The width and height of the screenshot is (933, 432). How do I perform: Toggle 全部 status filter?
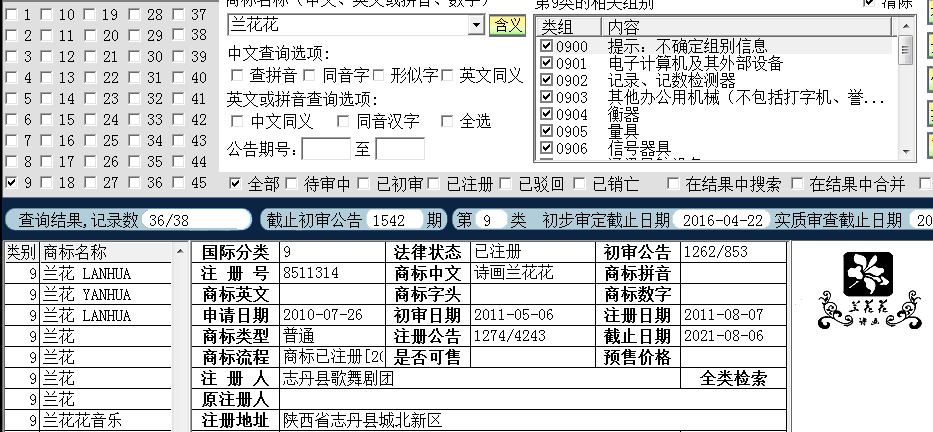pyautogui.click(x=236, y=184)
